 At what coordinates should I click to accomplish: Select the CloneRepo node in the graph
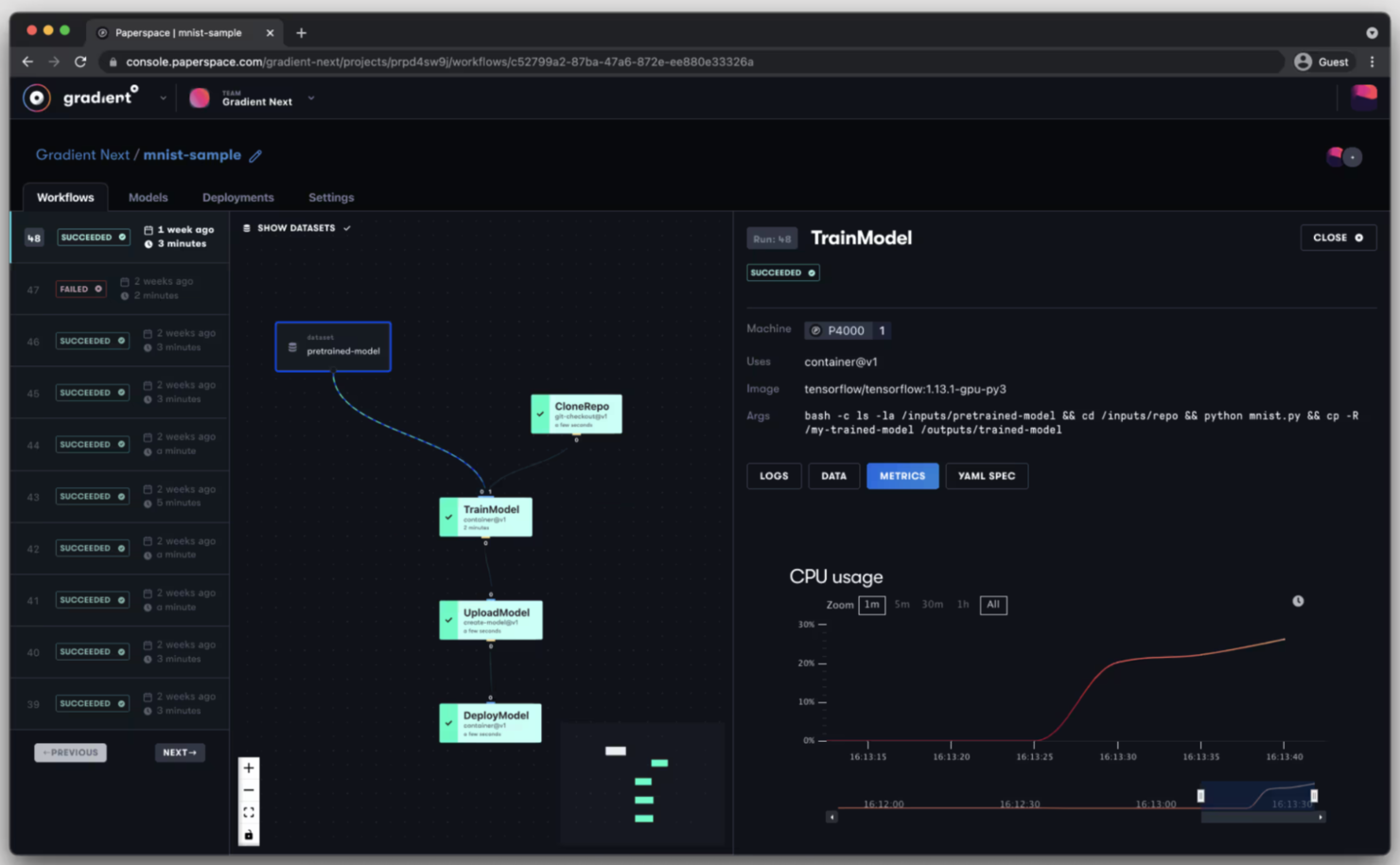[576, 414]
